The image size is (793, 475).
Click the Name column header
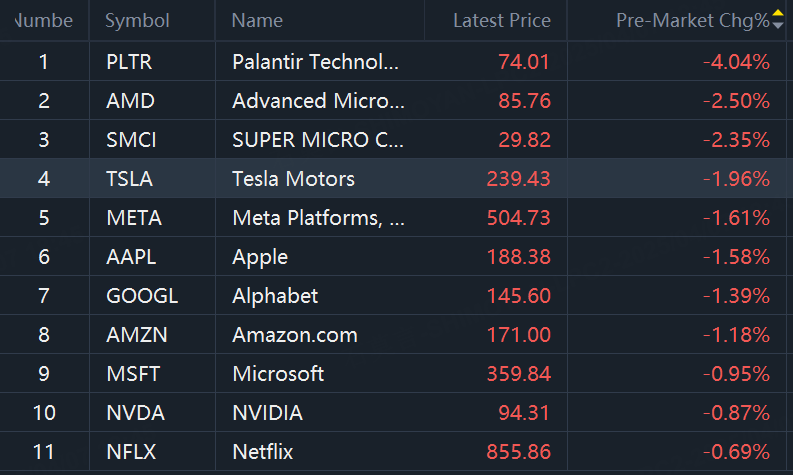coord(257,20)
